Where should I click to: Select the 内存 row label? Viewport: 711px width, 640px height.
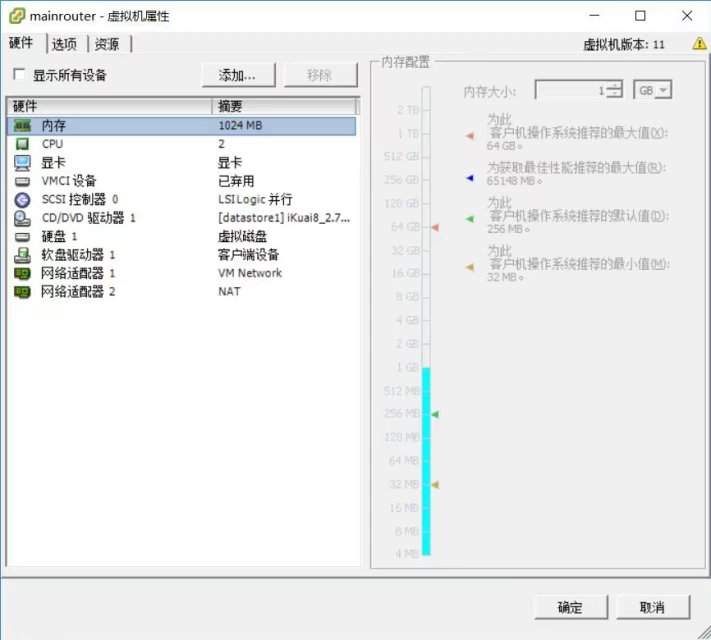click(x=54, y=126)
